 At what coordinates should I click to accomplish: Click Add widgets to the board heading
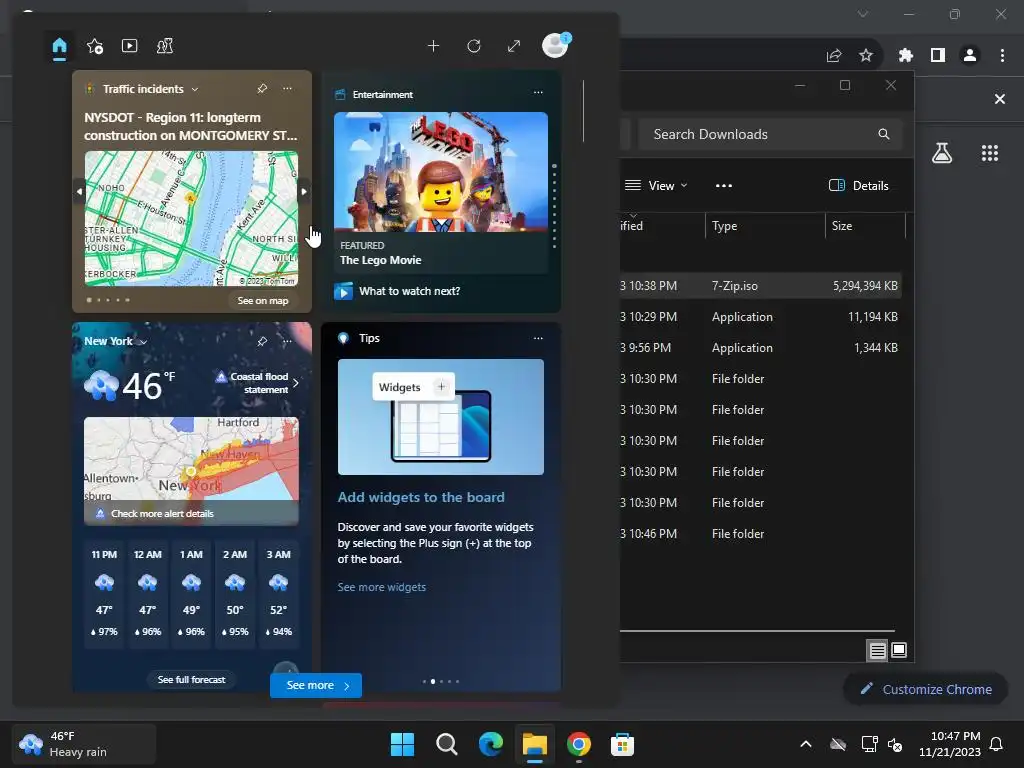click(x=421, y=498)
